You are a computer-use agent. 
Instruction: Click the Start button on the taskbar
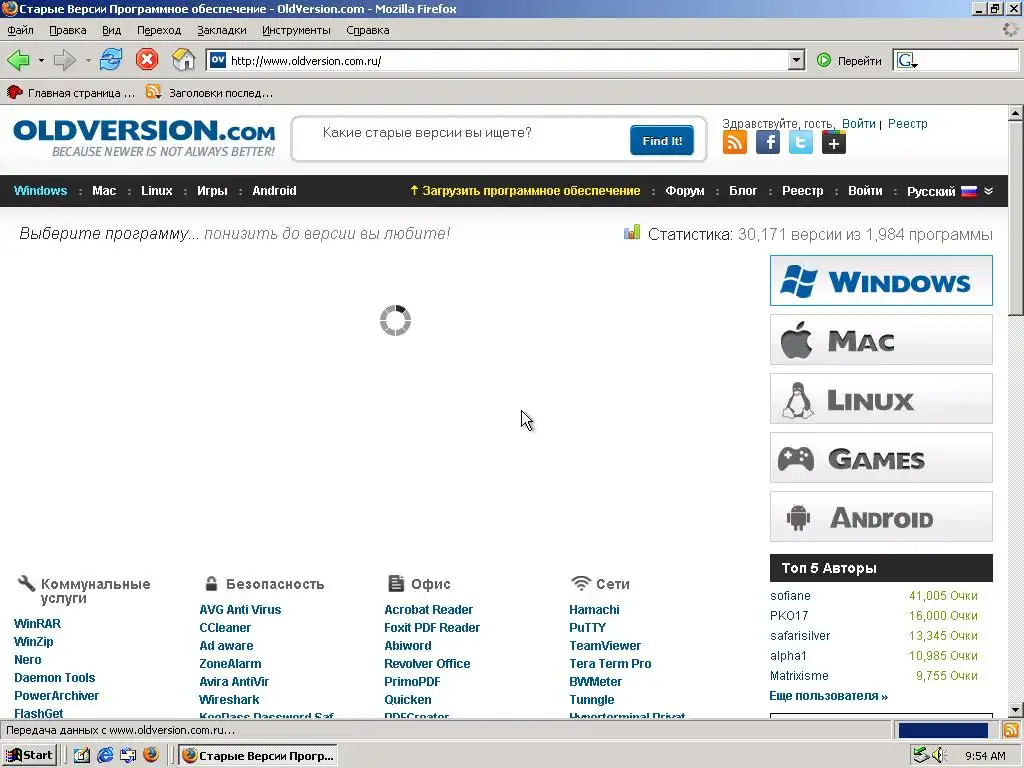pos(29,756)
